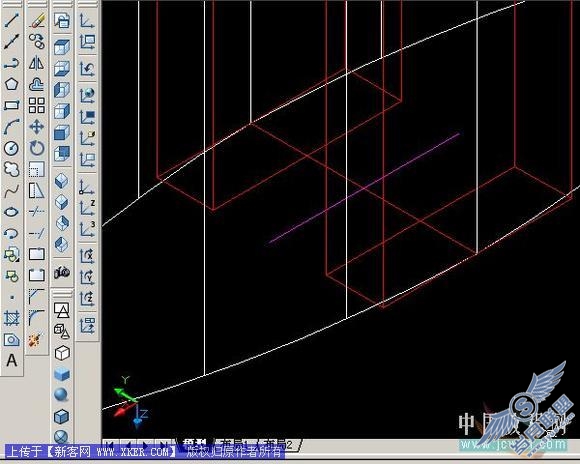Viewport: 580px width, 464px height.
Task: Switch to Top view
Action: coord(62,47)
